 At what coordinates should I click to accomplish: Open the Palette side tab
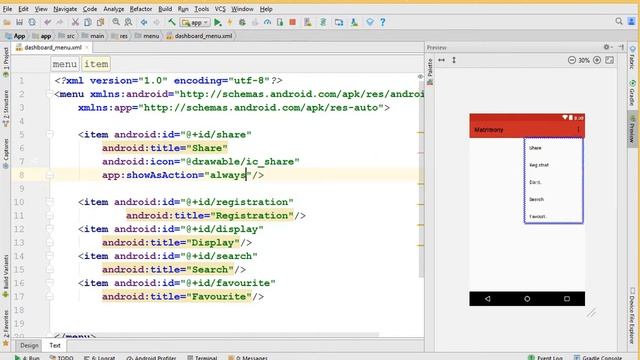(x=430, y=71)
